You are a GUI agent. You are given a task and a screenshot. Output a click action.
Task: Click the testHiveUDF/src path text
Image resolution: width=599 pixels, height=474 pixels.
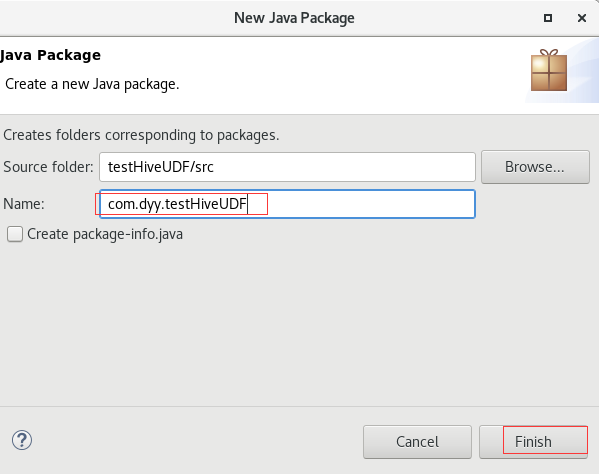[160, 167]
